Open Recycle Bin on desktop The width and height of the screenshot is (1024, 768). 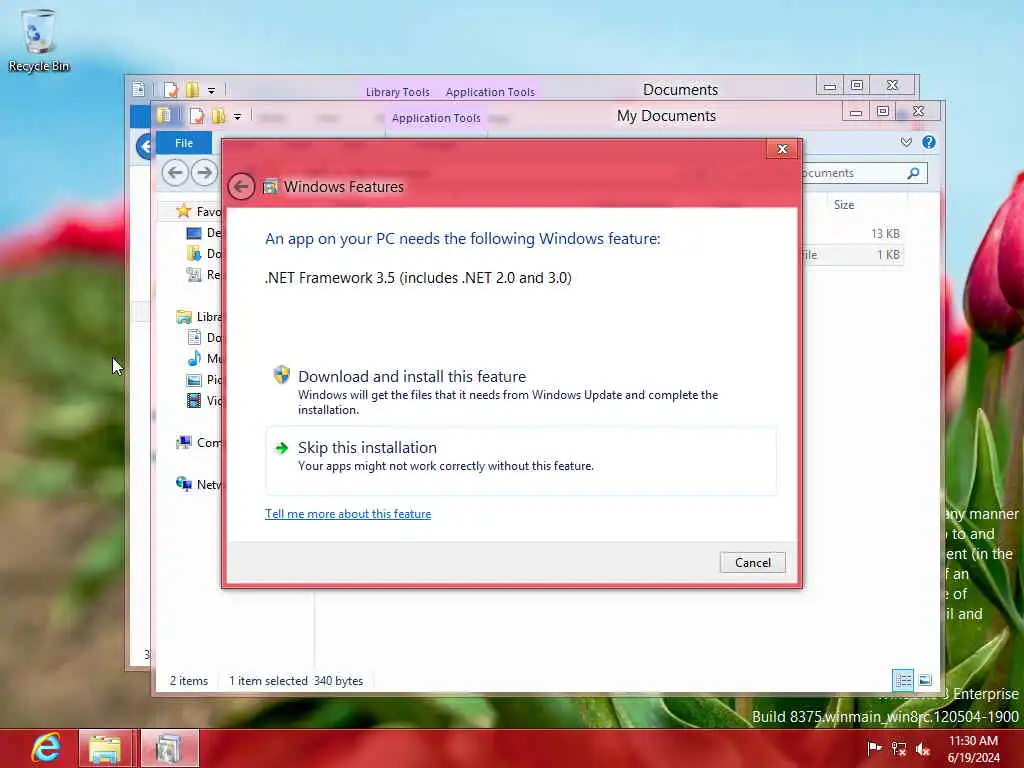39,41
